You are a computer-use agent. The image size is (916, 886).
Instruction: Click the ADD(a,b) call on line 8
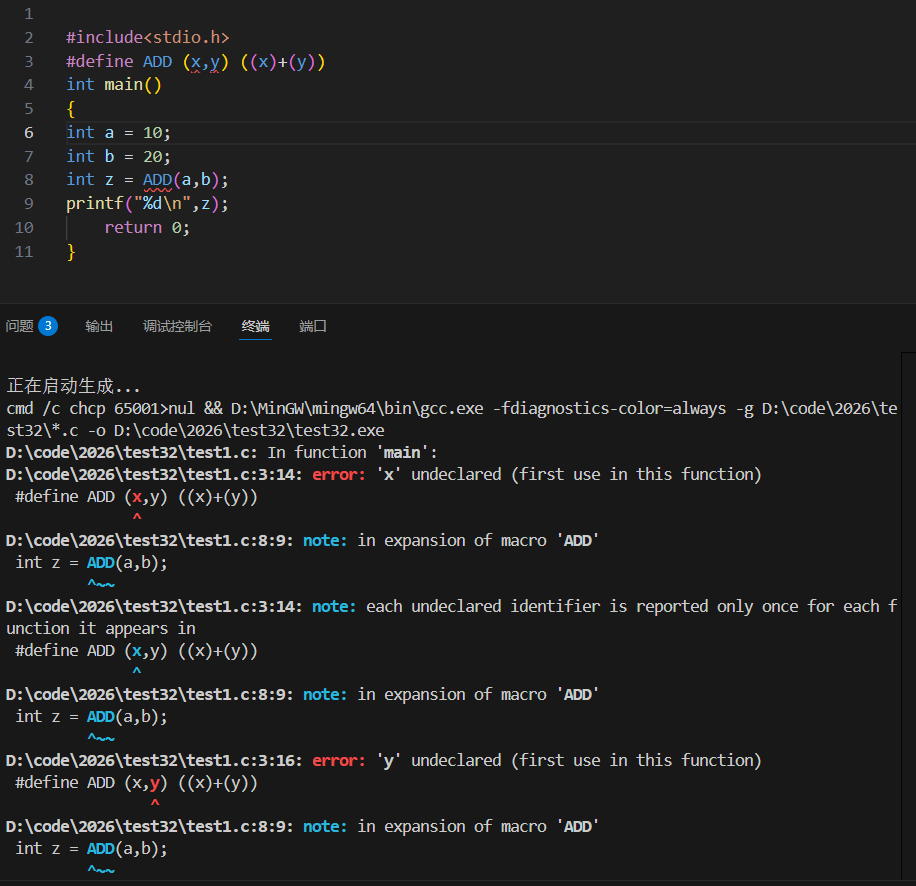181,180
